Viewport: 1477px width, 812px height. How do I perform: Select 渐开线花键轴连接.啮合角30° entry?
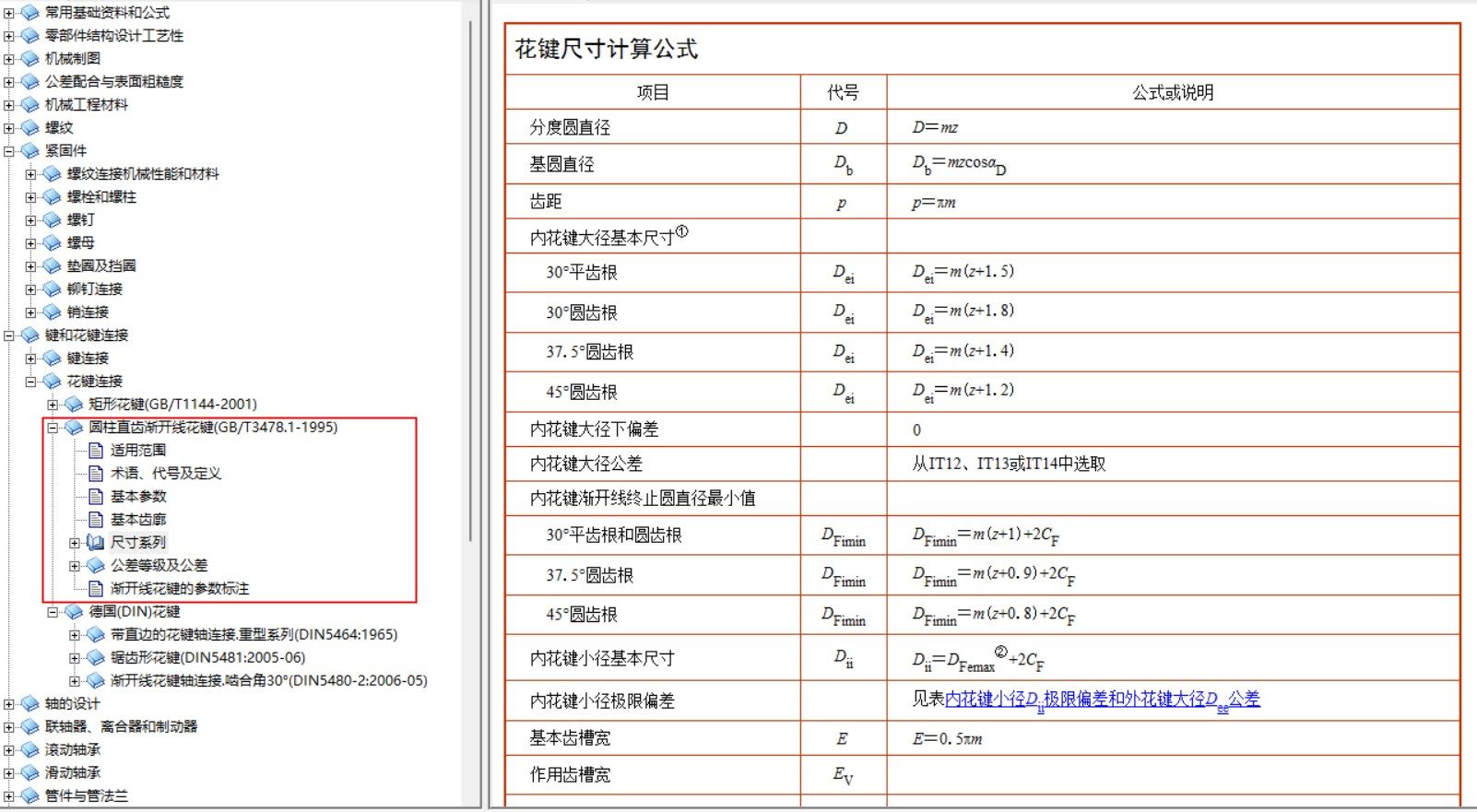pyautogui.click(x=269, y=681)
